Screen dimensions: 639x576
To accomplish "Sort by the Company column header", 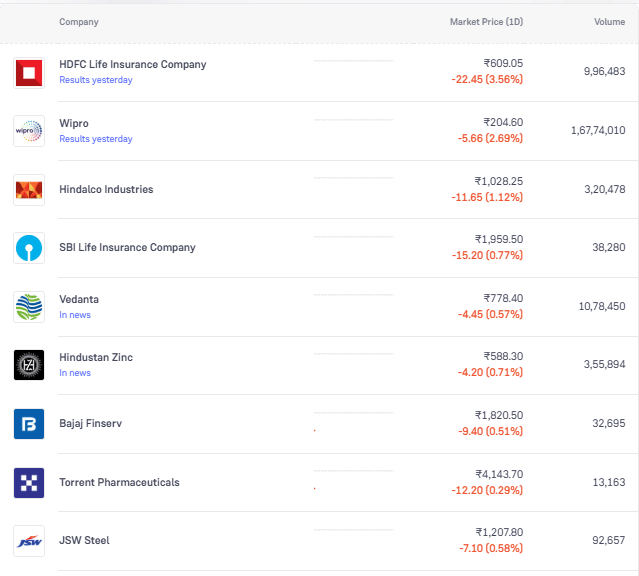I will point(79,22).
